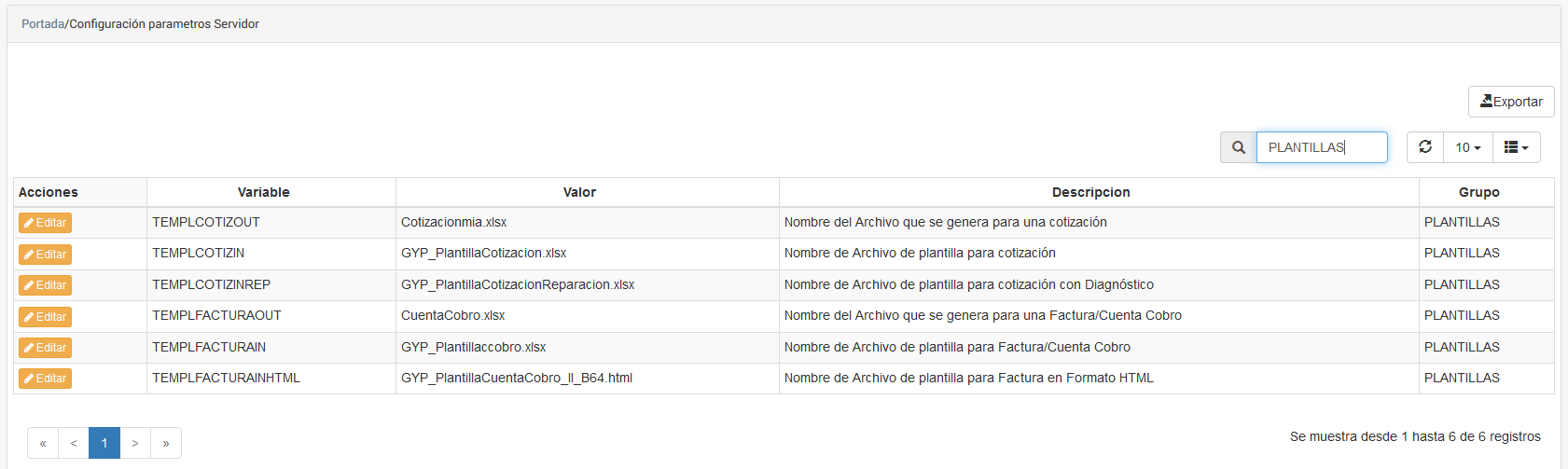Click the Exportar button
This screenshot has height=469, width=1568.
[1511, 102]
